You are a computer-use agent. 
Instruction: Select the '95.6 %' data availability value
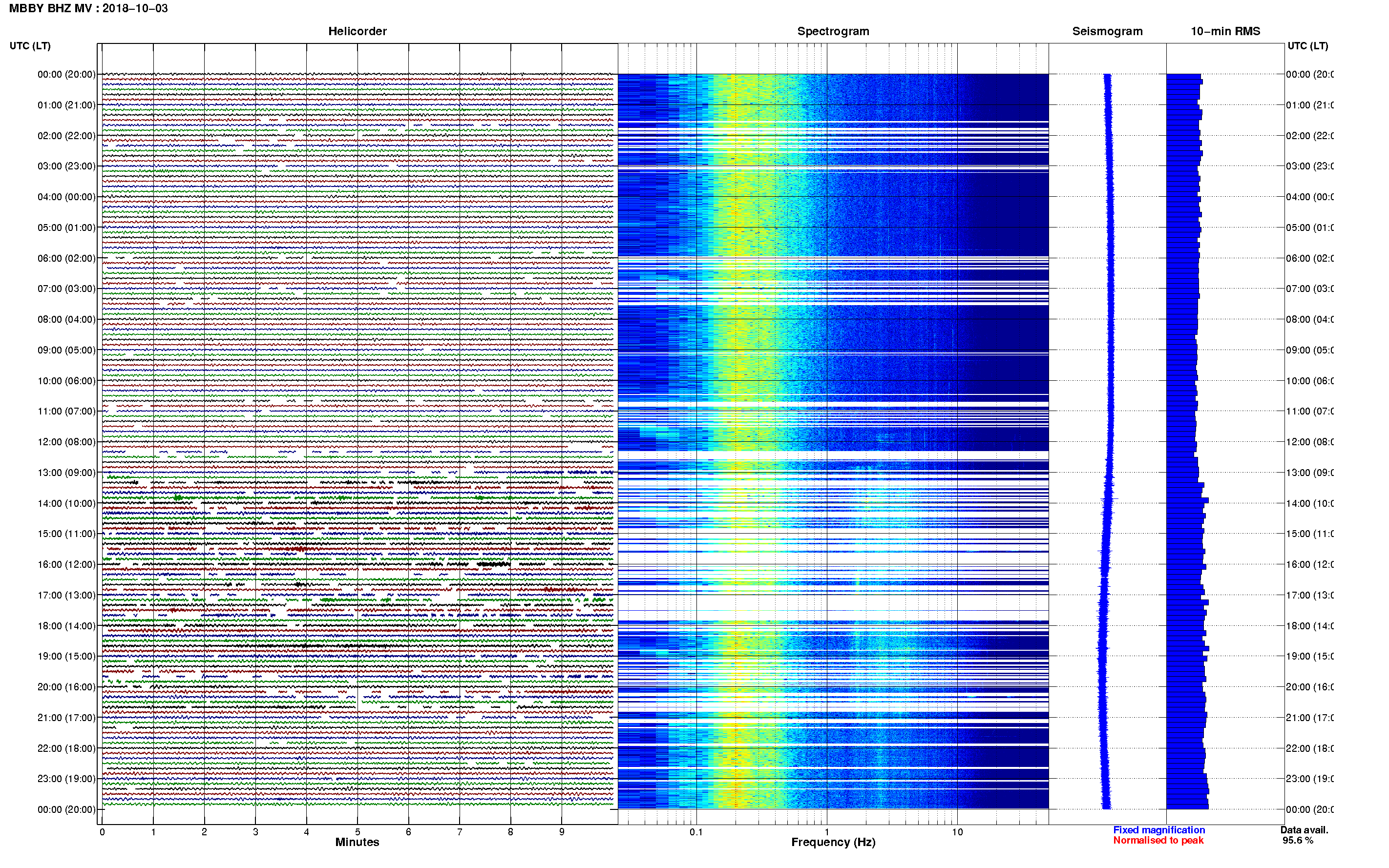pyautogui.click(x=1298, y=841)
